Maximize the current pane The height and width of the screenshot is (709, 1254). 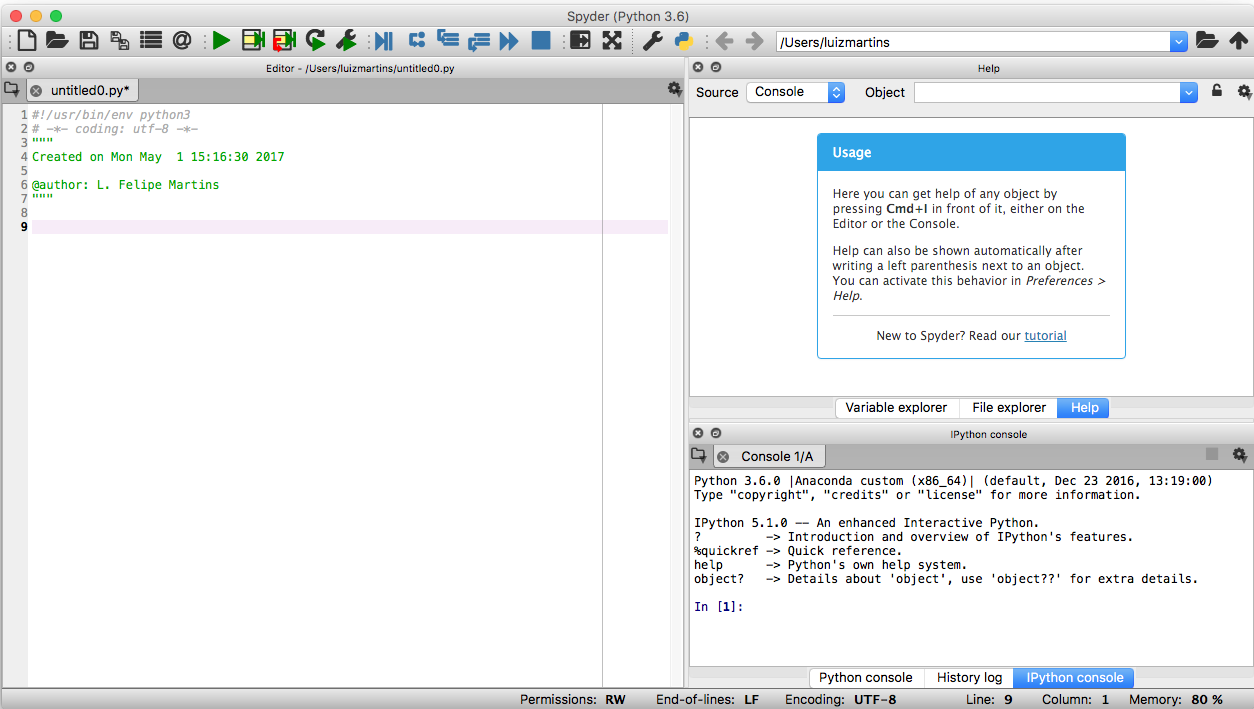pyautogui.click(x=580, y=41)
